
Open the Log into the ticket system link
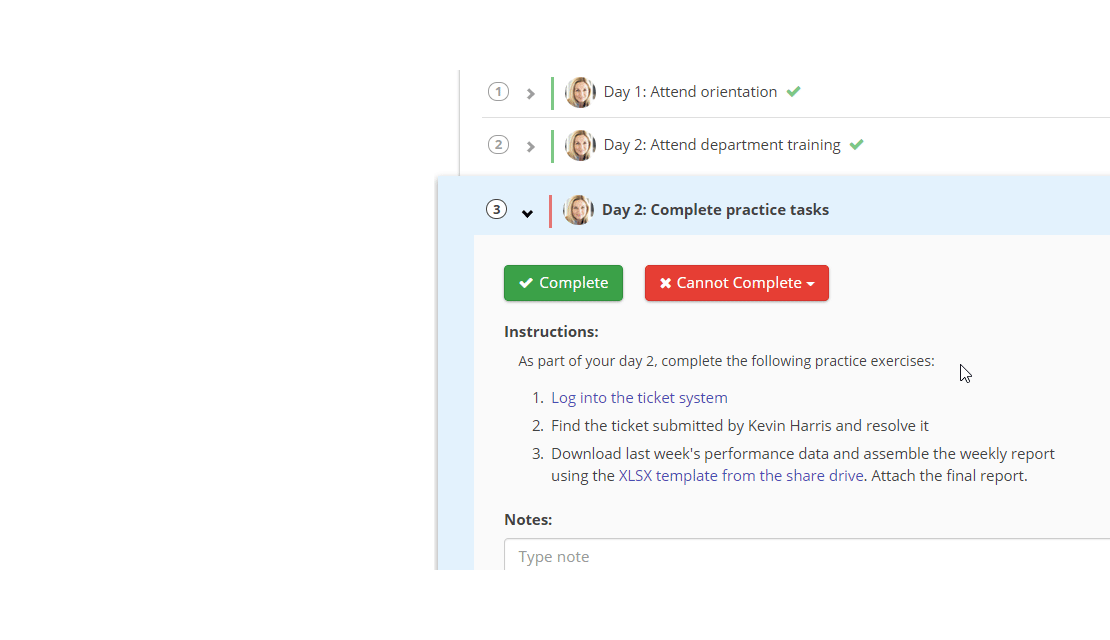coord(639,397)
